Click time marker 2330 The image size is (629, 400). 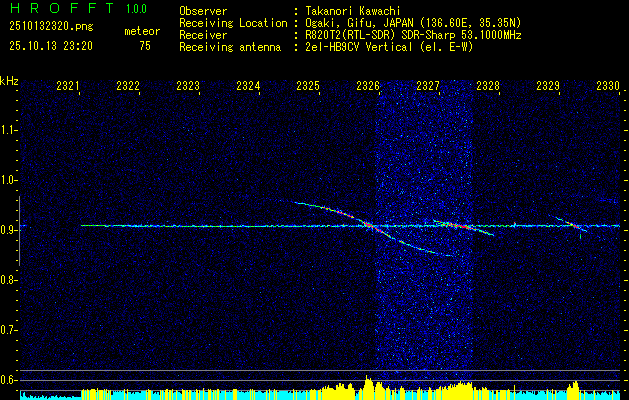tap(608, 86)
